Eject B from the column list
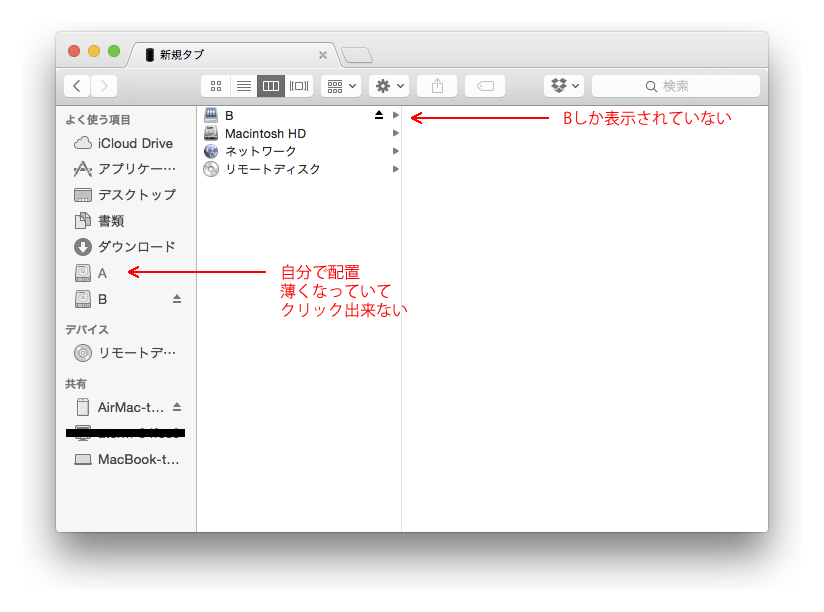This screenshot has height=612, width=824. (x=379, y=115)
